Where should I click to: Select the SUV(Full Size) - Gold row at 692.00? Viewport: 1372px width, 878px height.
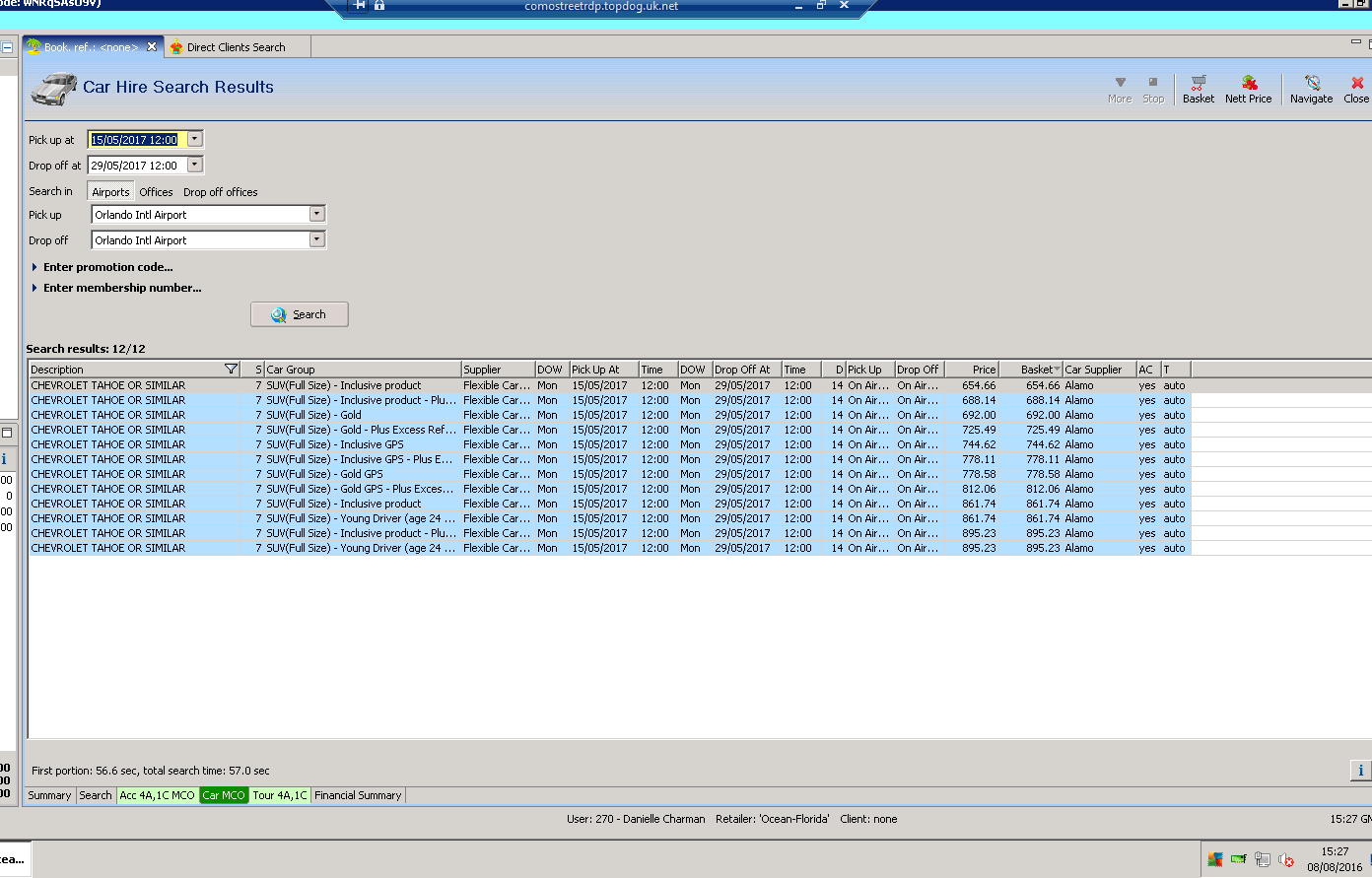(609, 415)
